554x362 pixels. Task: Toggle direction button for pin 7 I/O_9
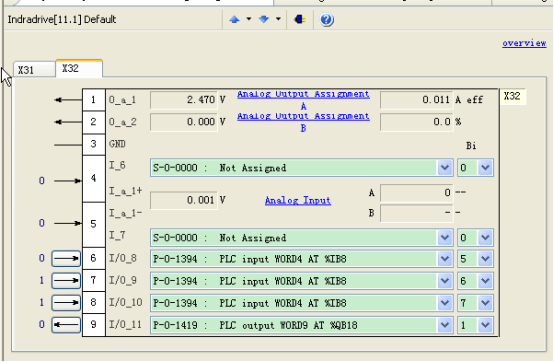(x=66, y=281)
